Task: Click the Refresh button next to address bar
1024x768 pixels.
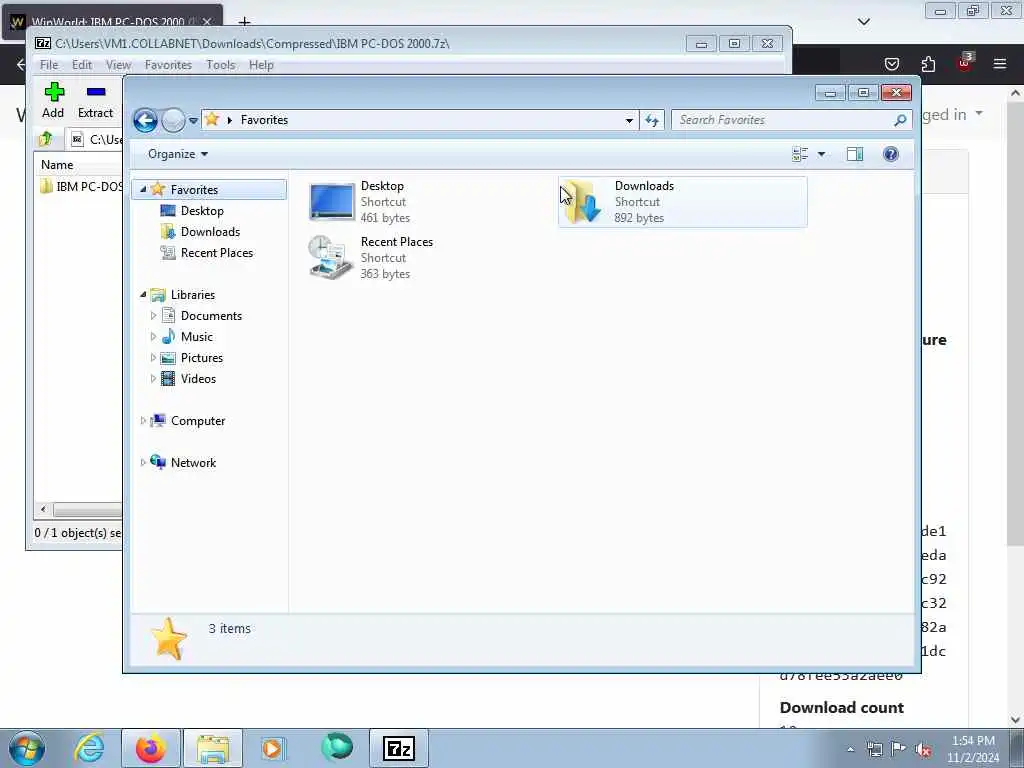Action: coord(652,120)
